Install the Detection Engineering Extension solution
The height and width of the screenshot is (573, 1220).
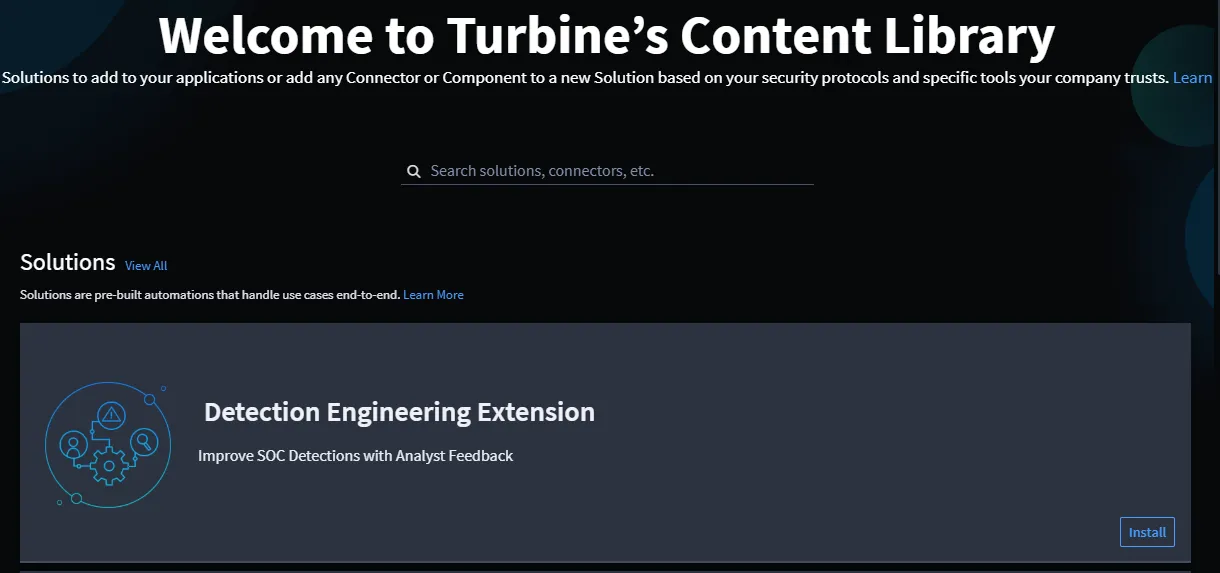click(1147, 532)
